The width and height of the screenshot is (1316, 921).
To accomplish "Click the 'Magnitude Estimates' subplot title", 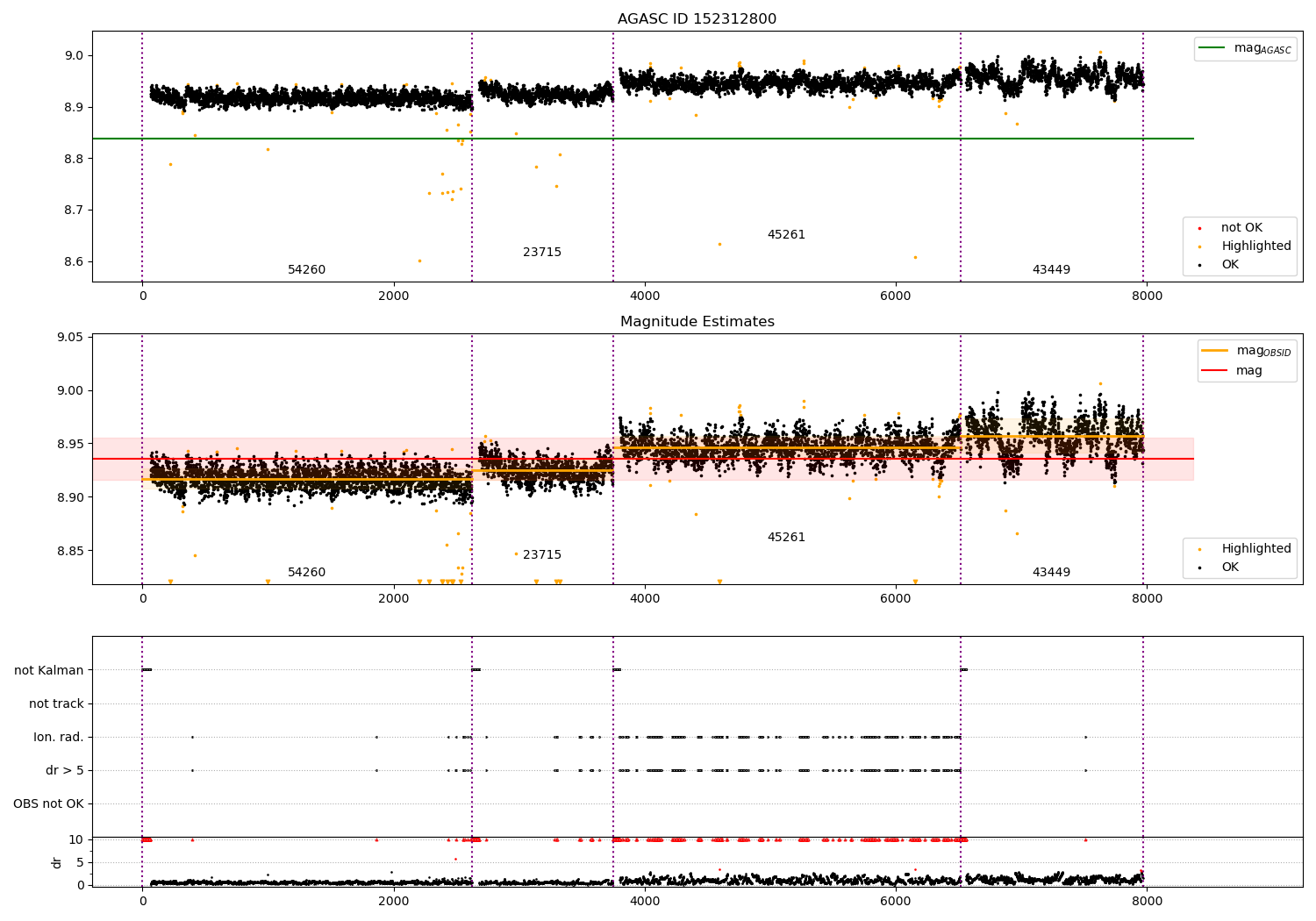I will [x=697, y=322].
